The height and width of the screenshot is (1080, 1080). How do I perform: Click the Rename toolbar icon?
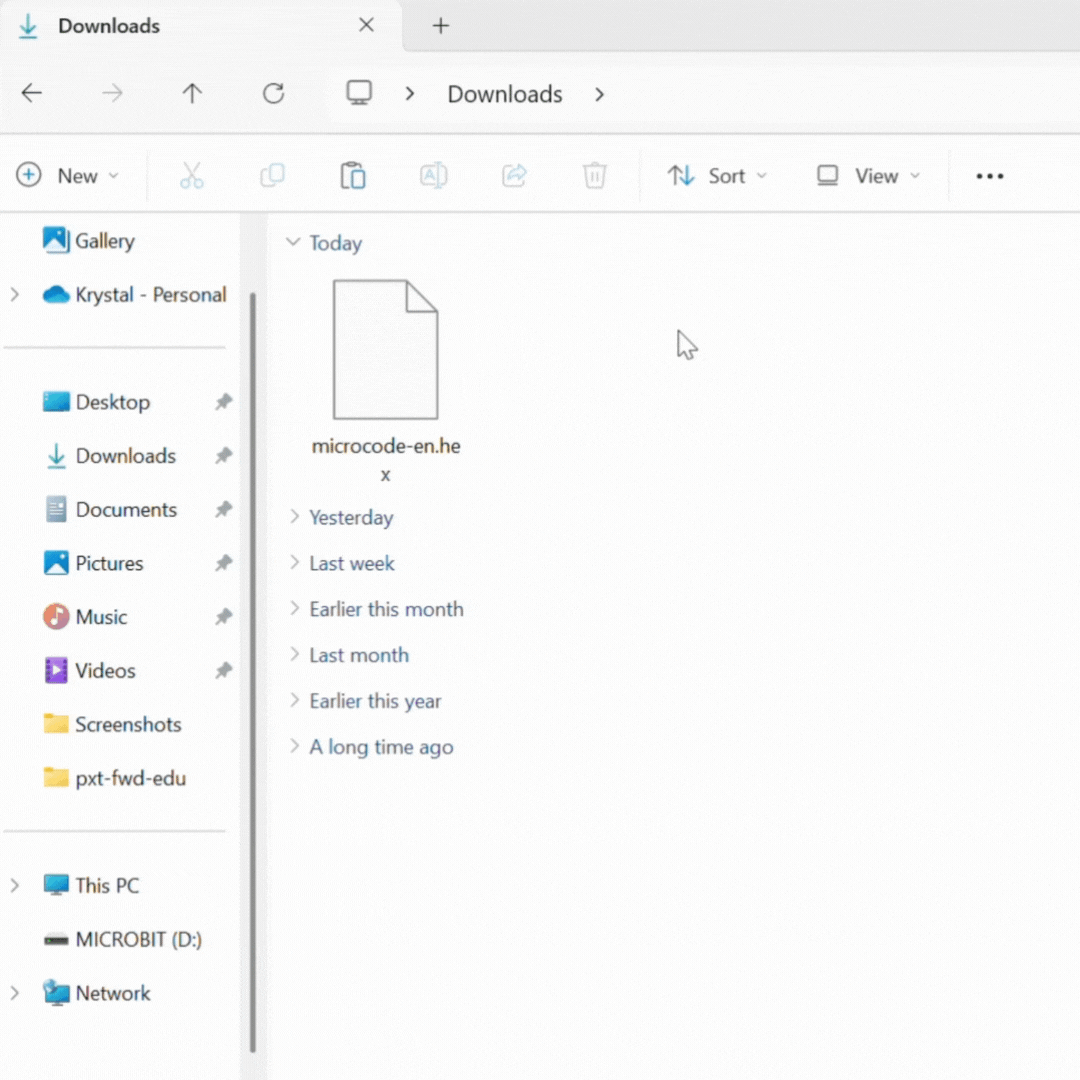(x=433, y=176)
